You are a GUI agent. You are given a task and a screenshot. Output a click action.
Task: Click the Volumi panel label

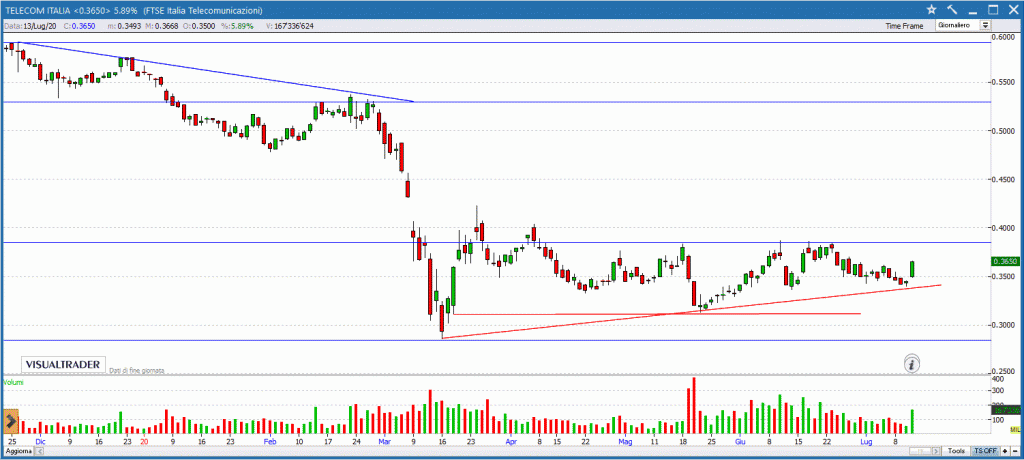[x=12, y=382]
